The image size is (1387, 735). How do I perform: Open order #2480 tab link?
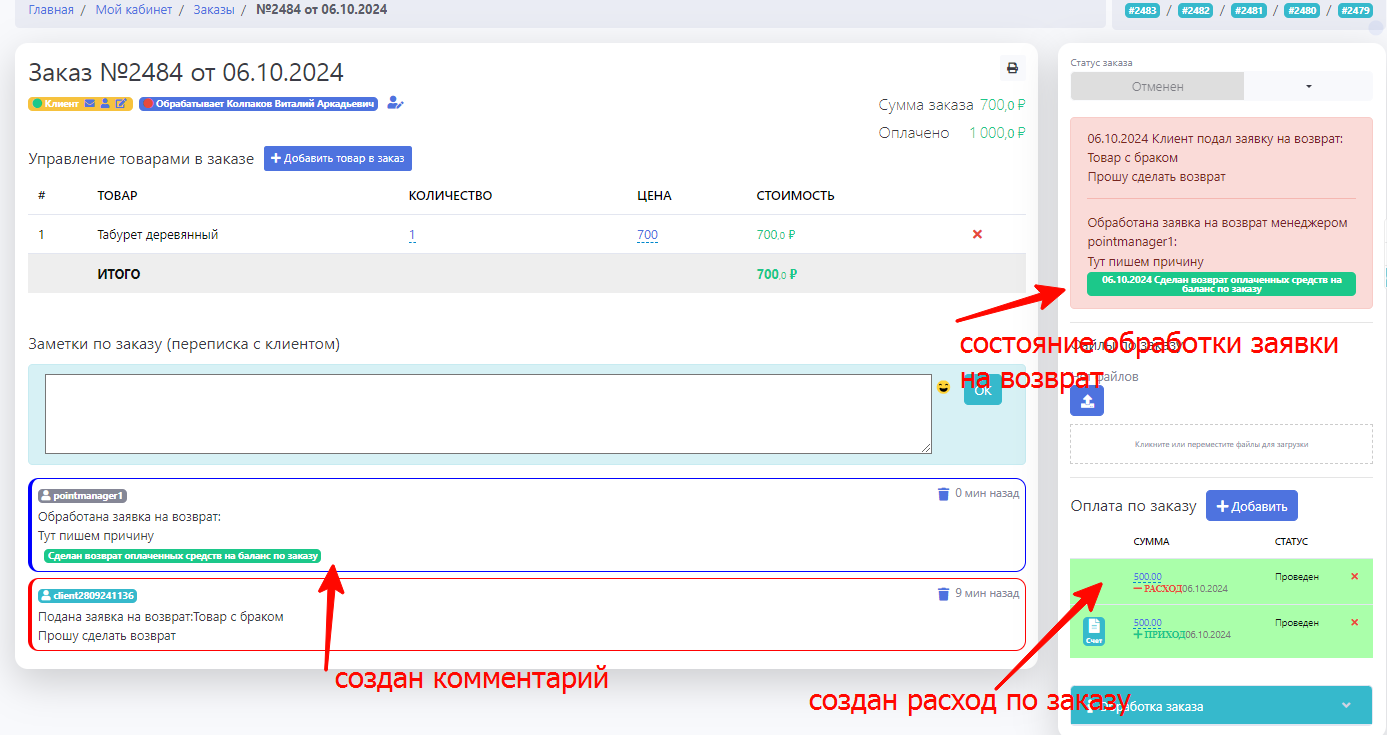coord(1301,10)
